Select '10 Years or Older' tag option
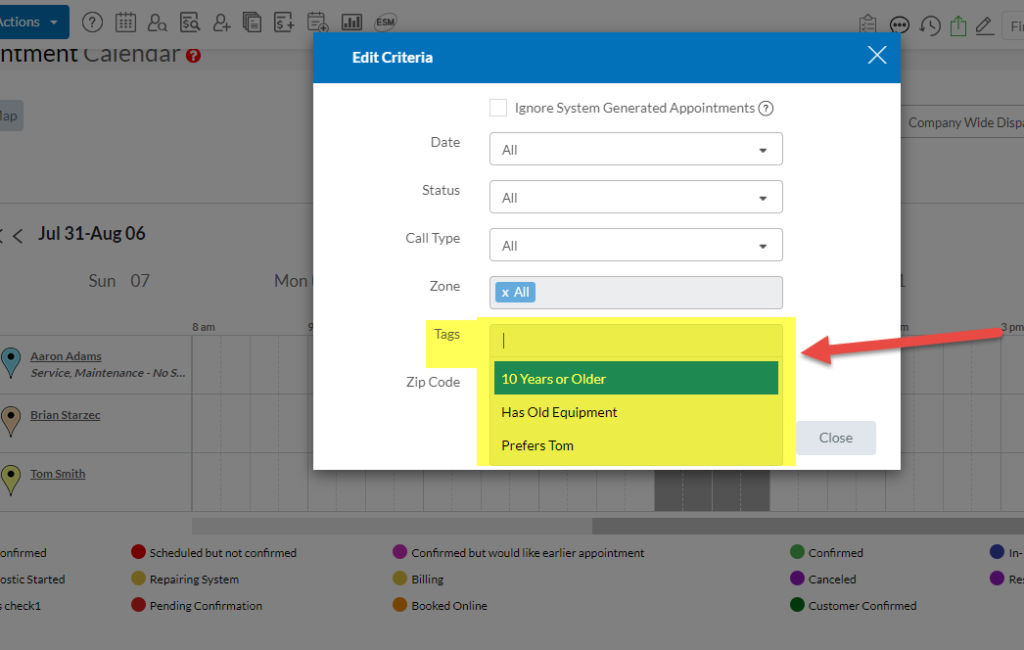This screenshot has width=1024, height=650. coord(635,379)
